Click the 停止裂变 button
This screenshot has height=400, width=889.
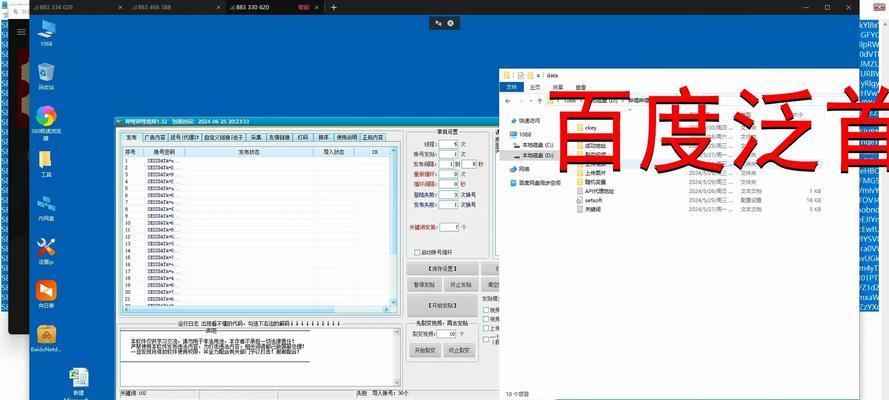(459, 351)
